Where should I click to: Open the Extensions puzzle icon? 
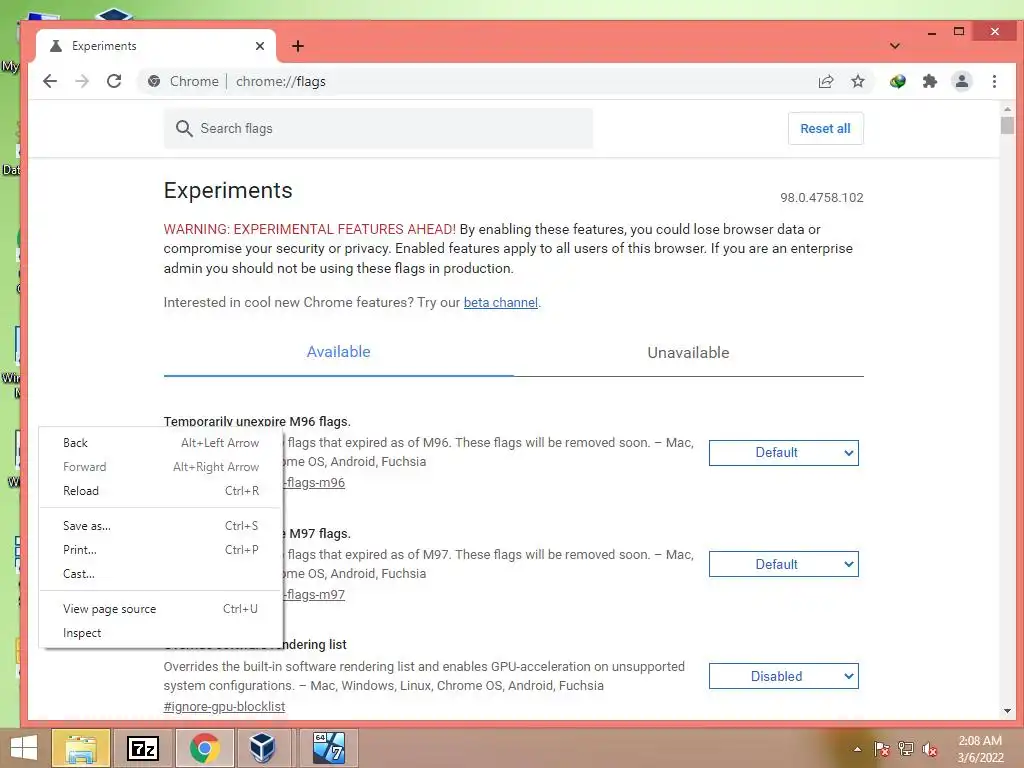point(930,81)
